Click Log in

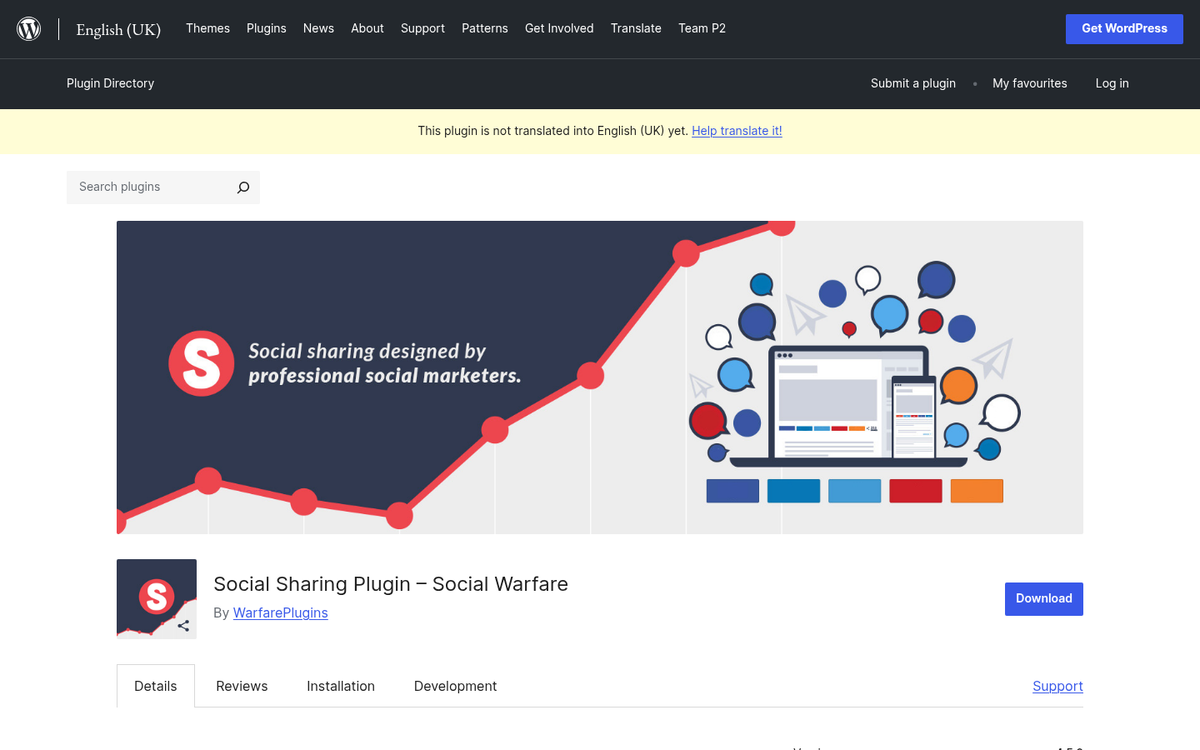(1112, 84)
